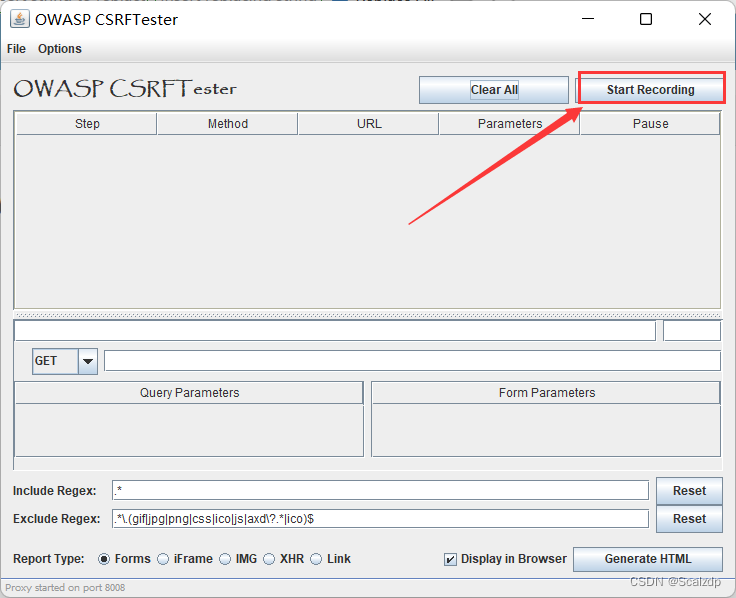Click the Parameters column header

click(509, 123)
